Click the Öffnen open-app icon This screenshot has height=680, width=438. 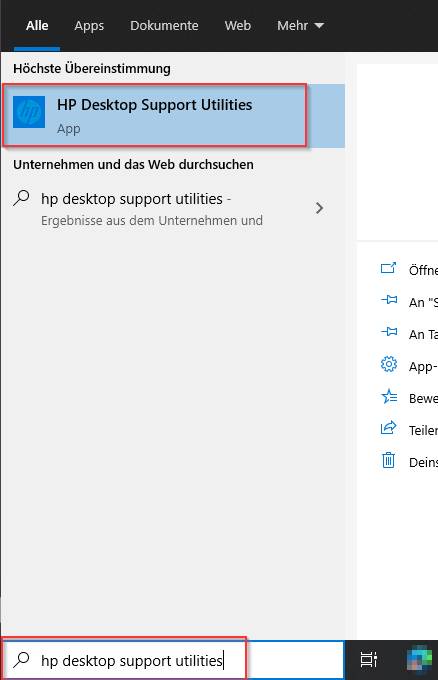pyautogui.click(x=389, y=268)
